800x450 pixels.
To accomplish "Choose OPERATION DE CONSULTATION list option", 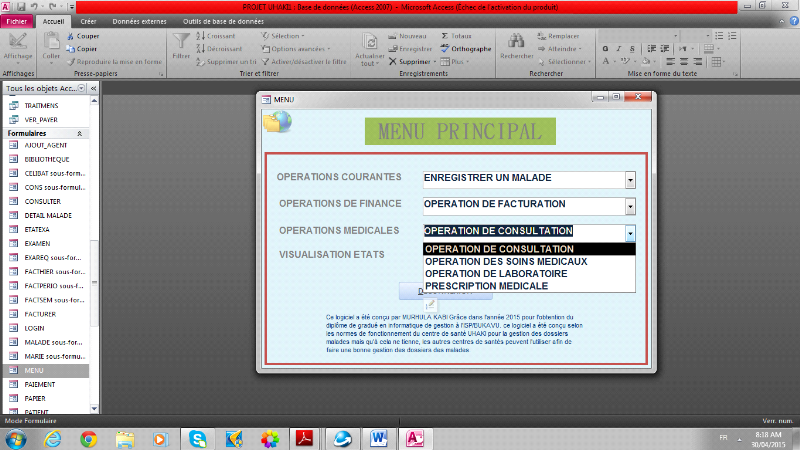I will 529,249.
